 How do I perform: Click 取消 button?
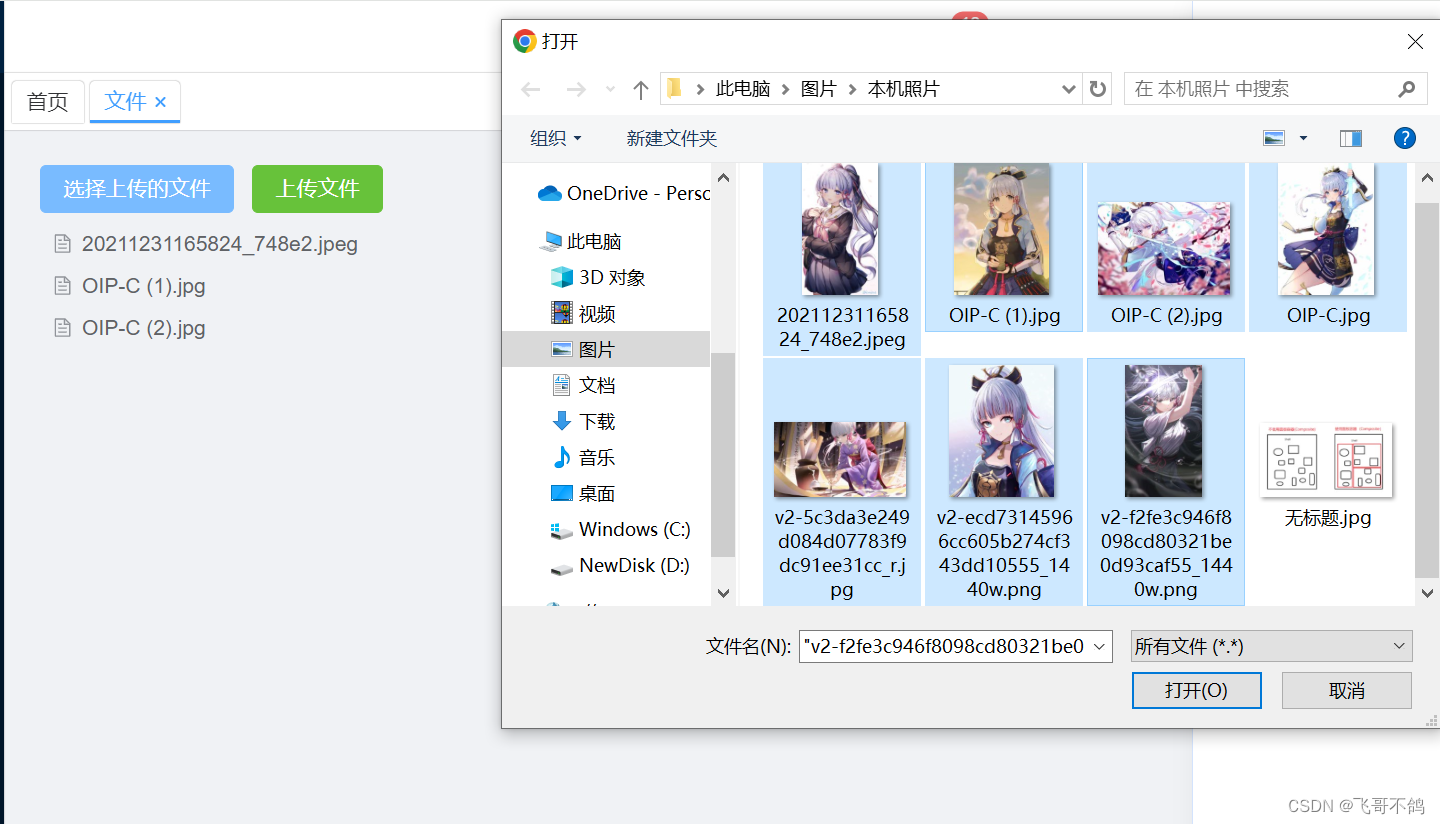(x=1347, y=690)
